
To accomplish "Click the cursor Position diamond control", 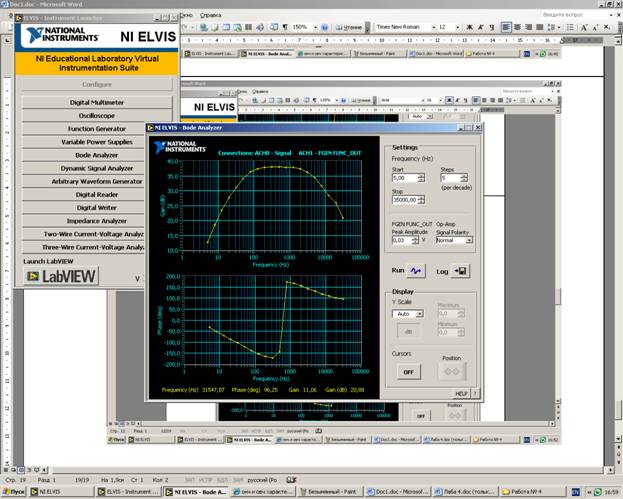I will (452, 372).
